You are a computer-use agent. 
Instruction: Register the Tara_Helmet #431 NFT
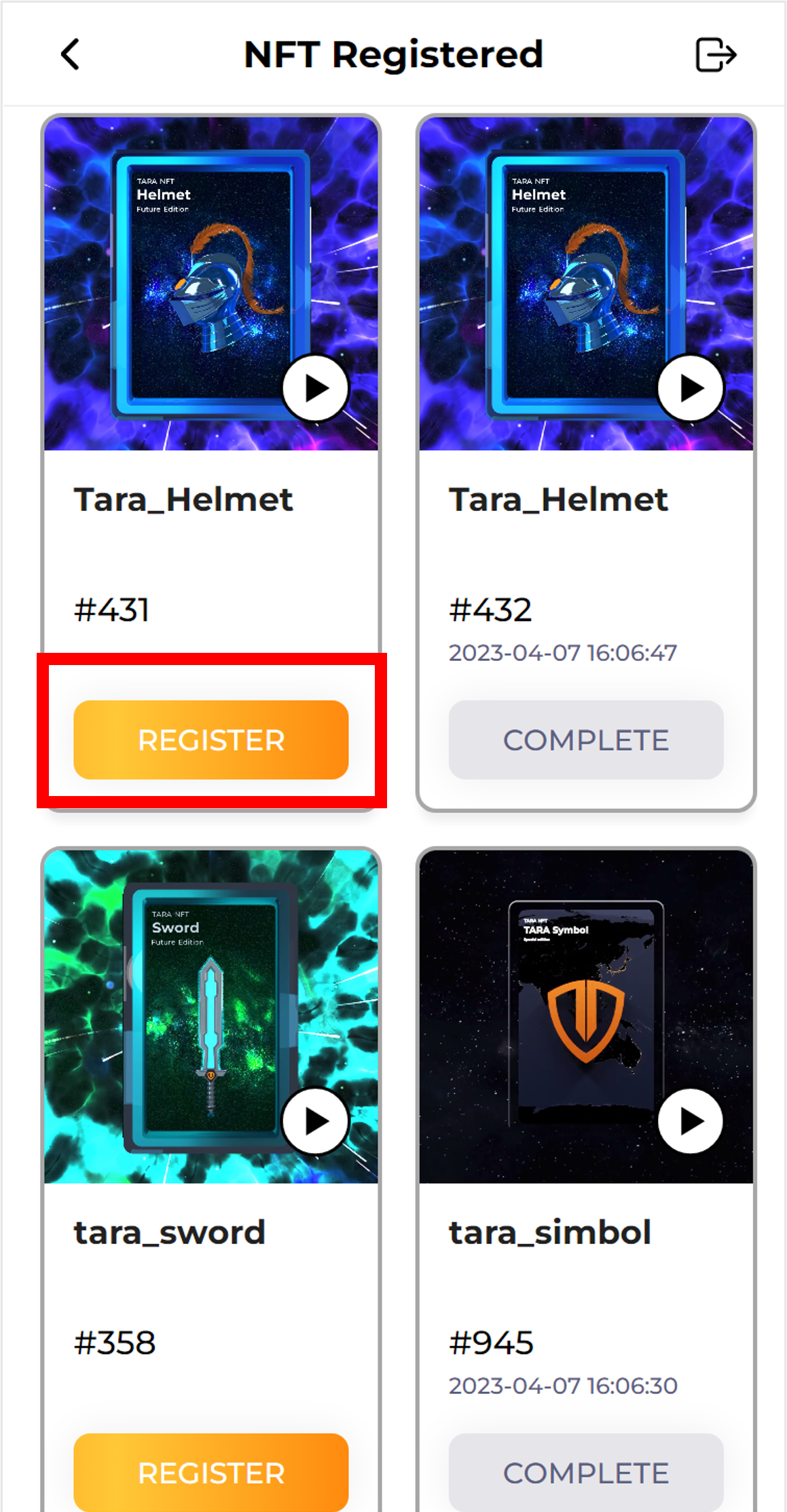tap(211, 740)
